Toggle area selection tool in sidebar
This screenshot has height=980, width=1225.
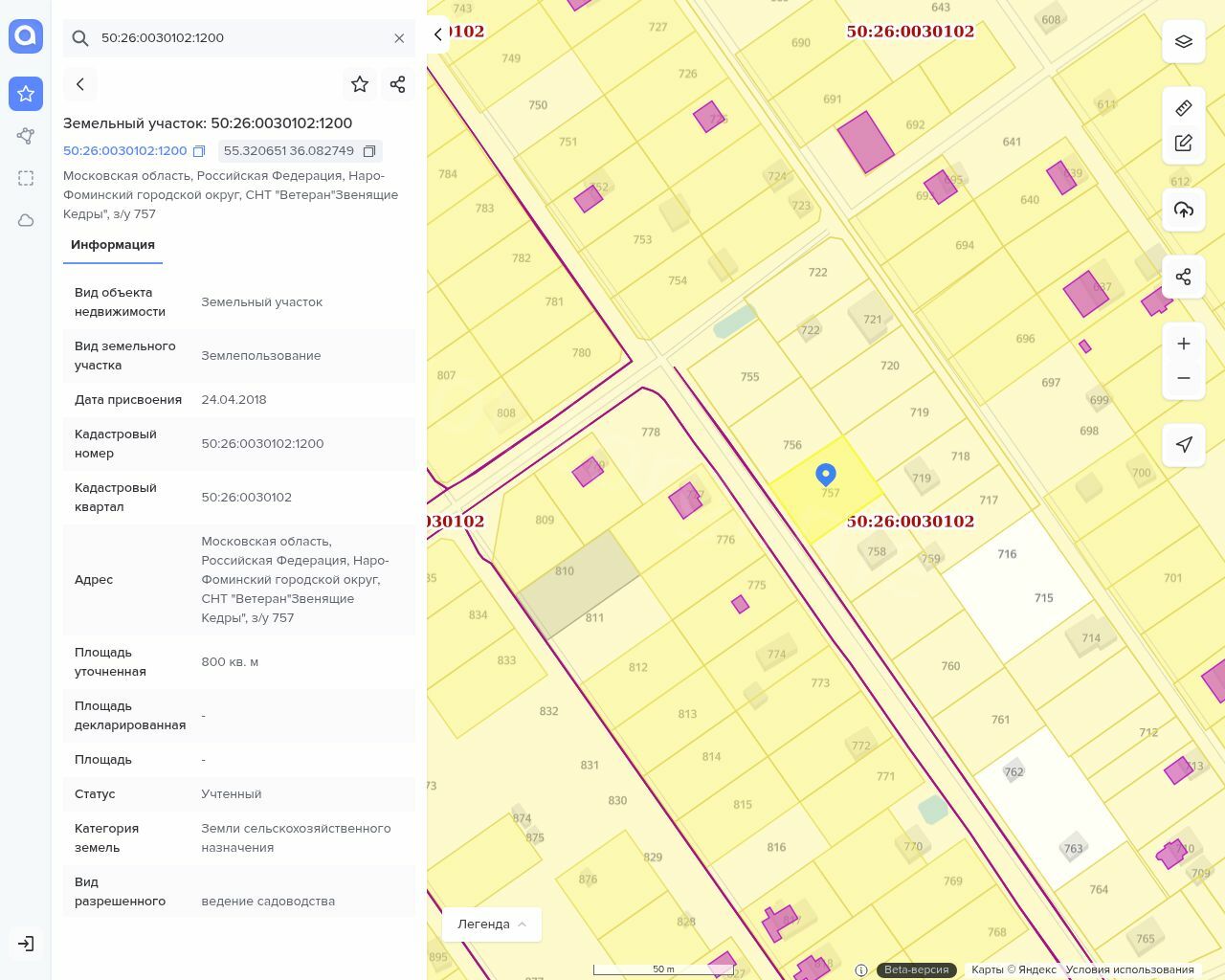click(26, 178)
